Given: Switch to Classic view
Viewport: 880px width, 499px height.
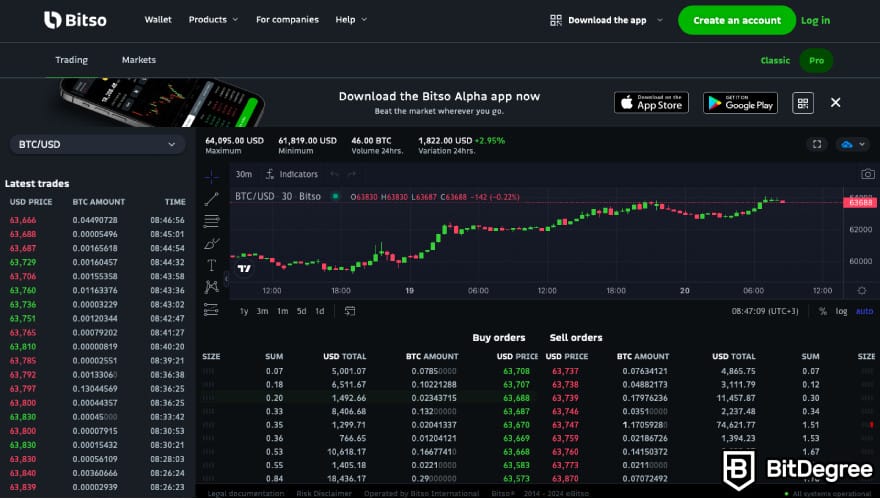Looking at the screenshot, I should (775, 61).
